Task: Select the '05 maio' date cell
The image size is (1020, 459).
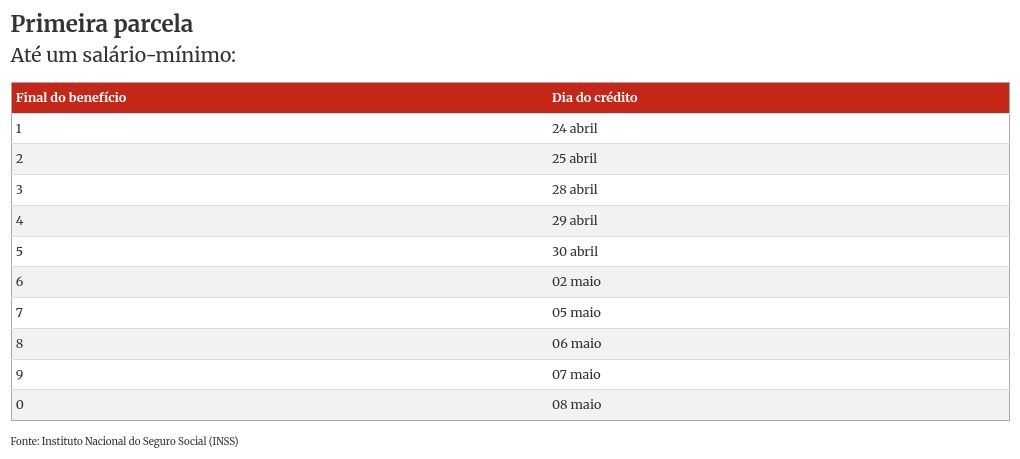Action: click(778, 313)
